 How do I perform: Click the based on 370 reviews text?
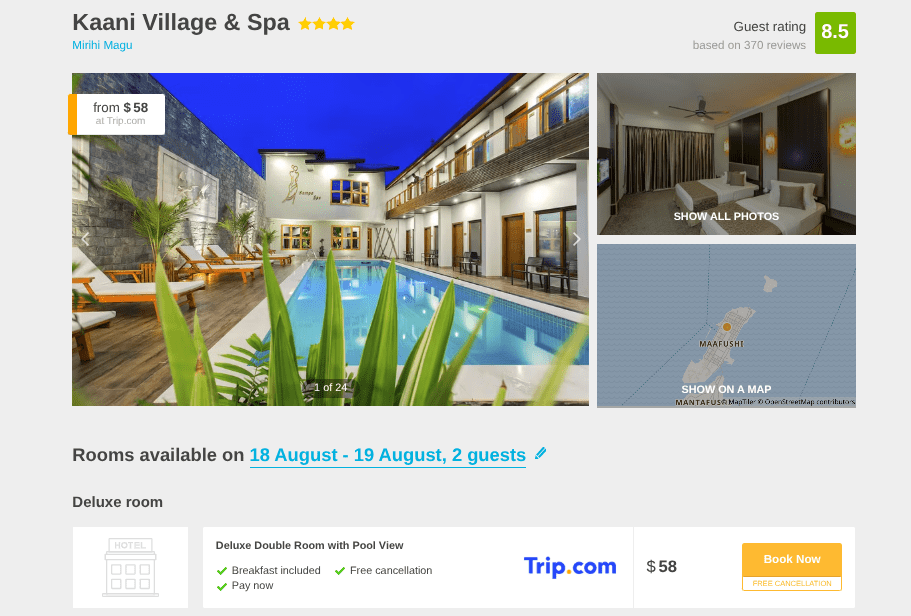click(x=749, y=45)
